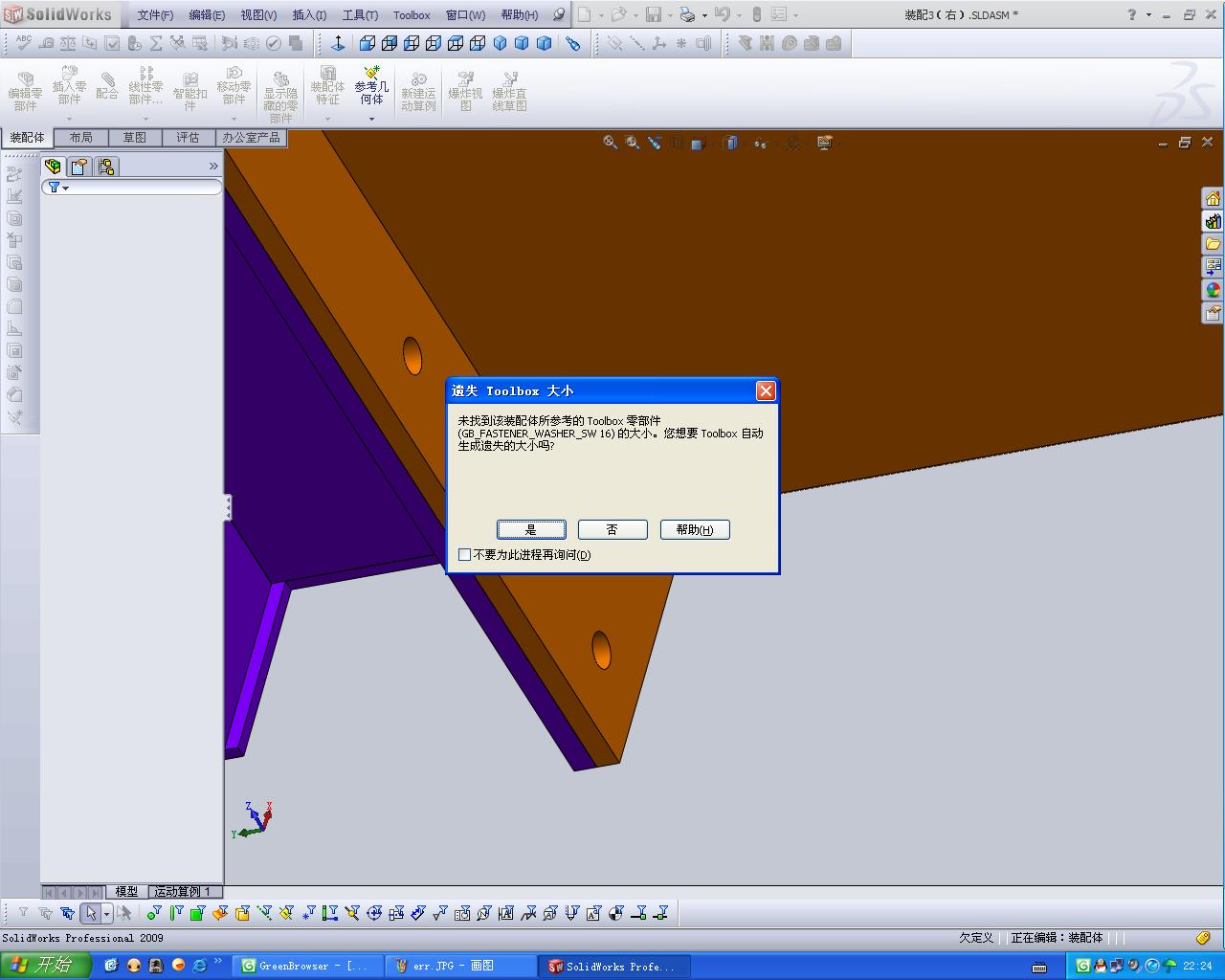Screen dimensions: 1225x980
Task: Open the 插入(I) menu
Action: pos(309,15)
